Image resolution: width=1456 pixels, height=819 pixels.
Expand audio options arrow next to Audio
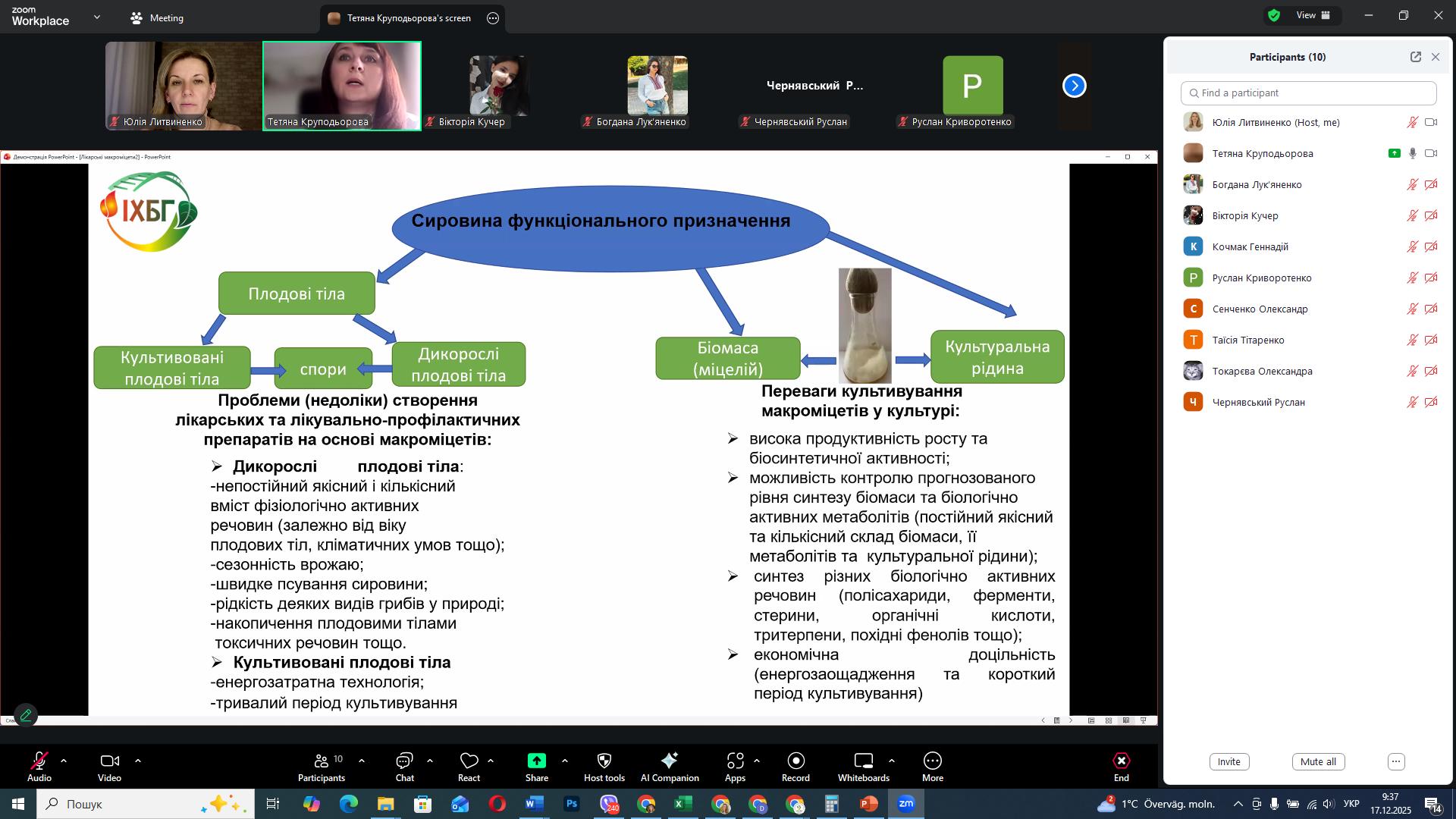point(64,760)
